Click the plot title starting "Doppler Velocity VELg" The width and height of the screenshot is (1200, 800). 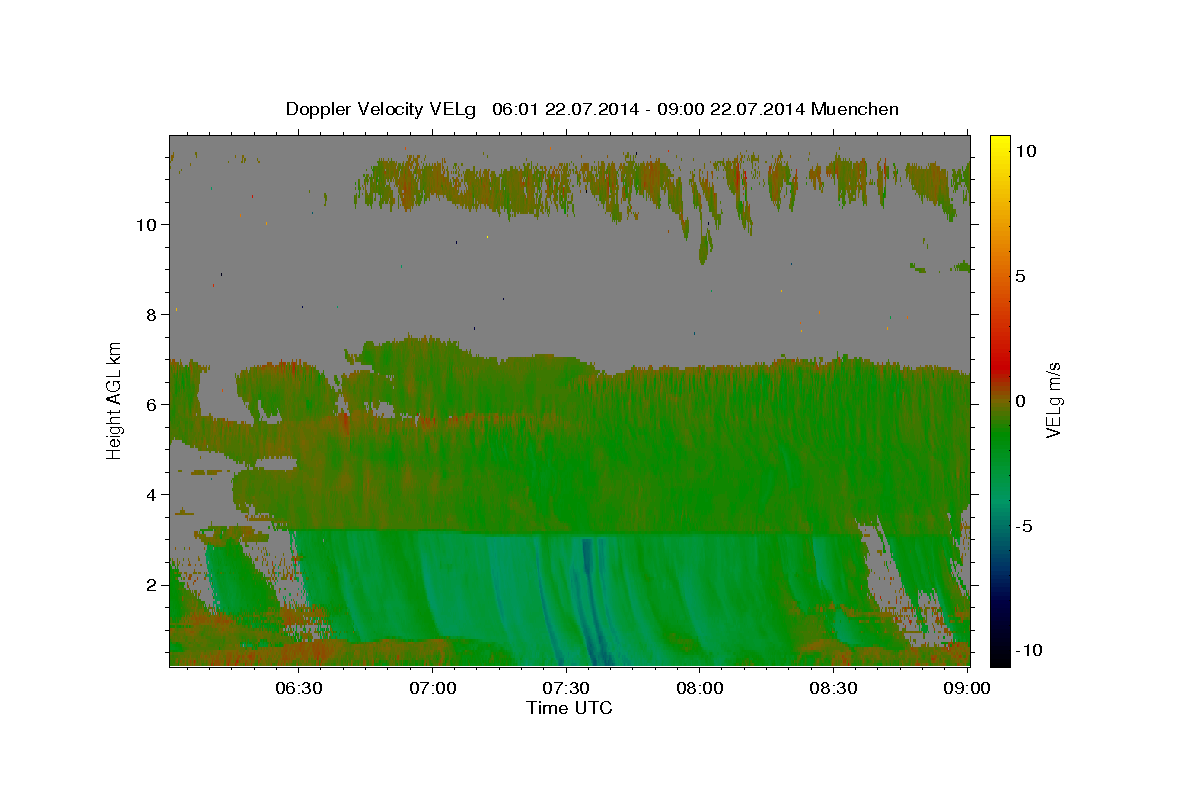tap(592, 109)
